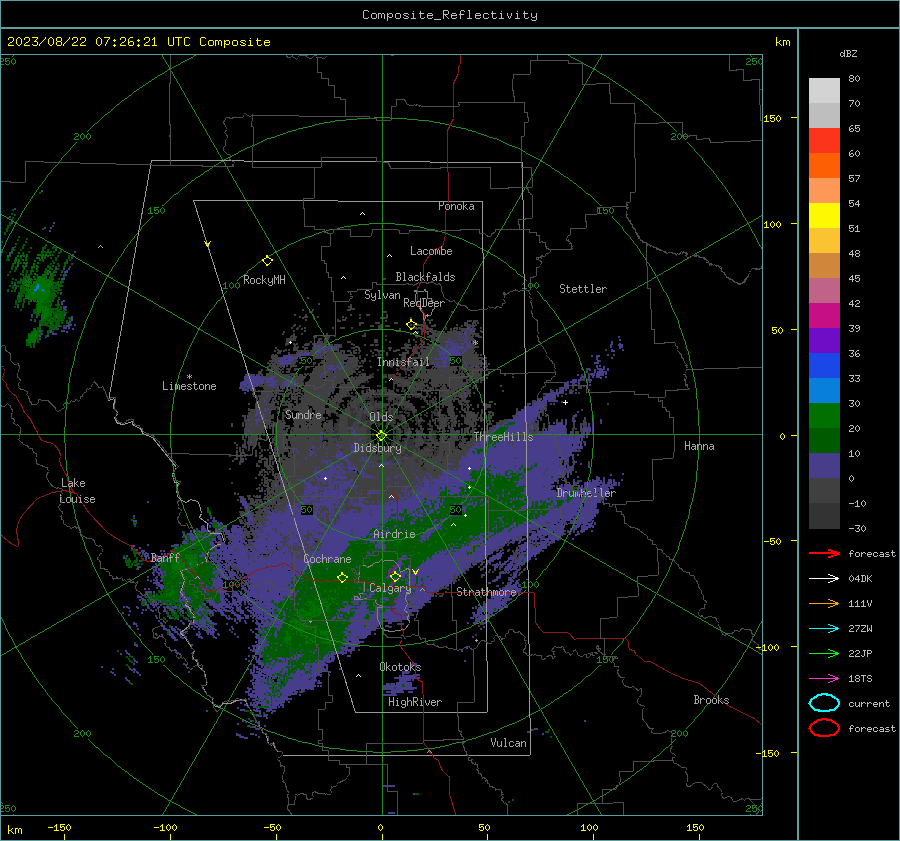The height and width of the screenshot is (841, 900).
Task: Click the yellow diamond marker below Cochrane
Action: point(342,577)
